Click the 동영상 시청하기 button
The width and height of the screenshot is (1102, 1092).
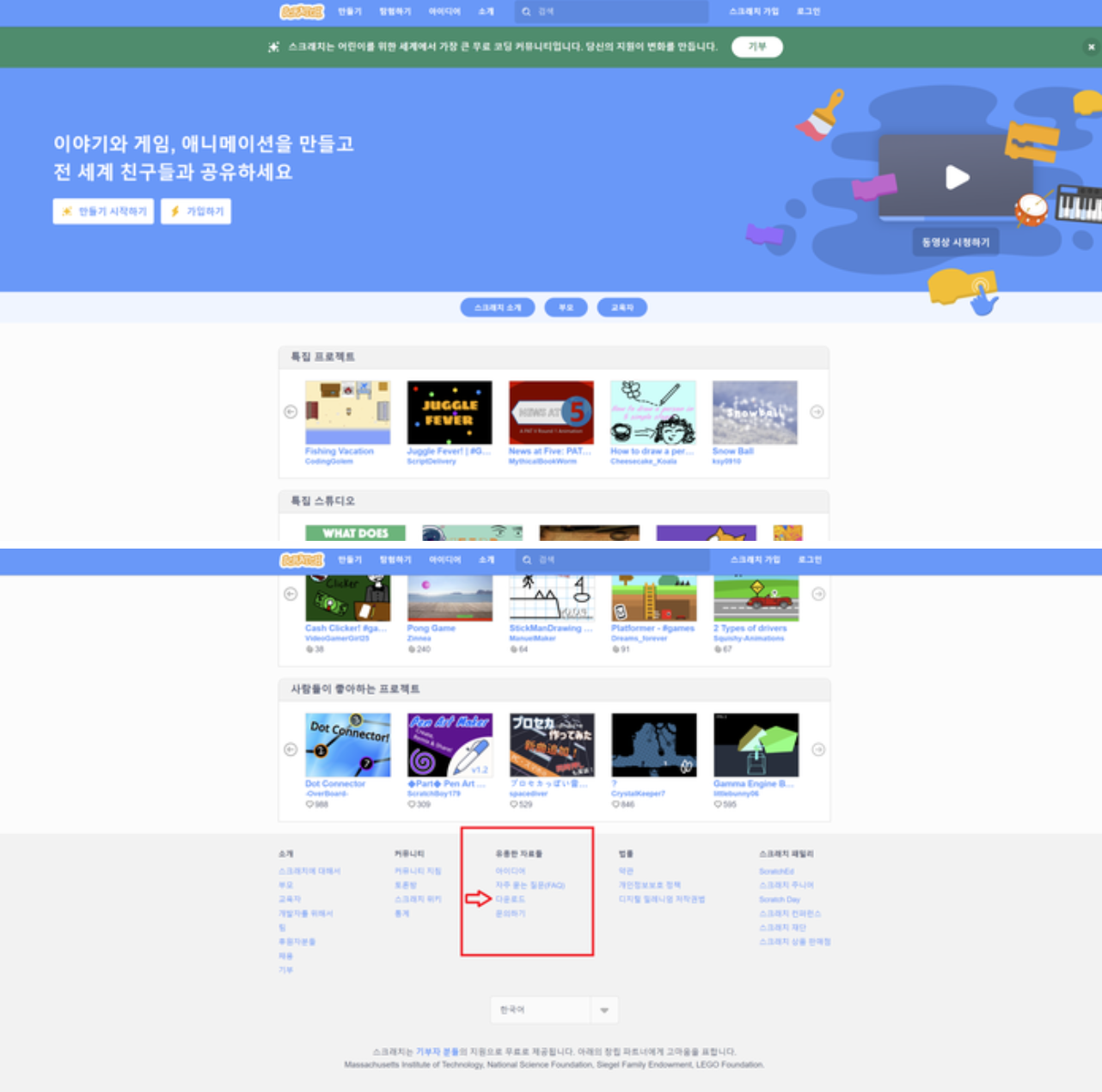pos(956,242)
